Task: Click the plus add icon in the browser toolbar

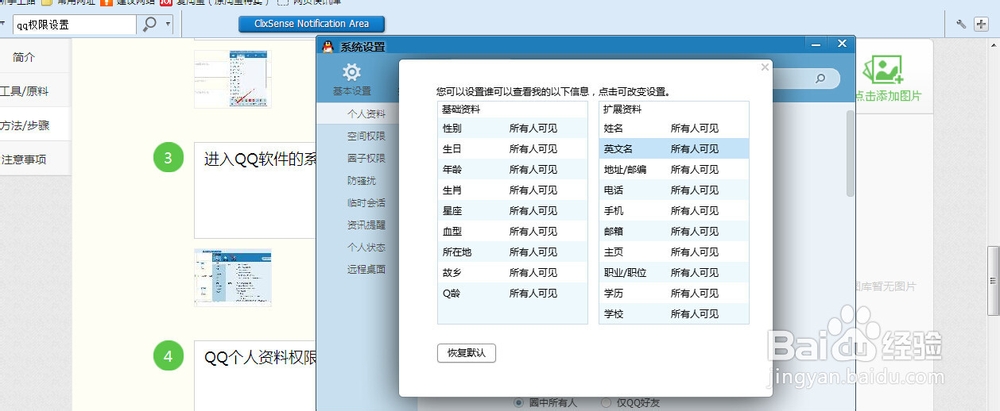Action: tap(981, 24)
